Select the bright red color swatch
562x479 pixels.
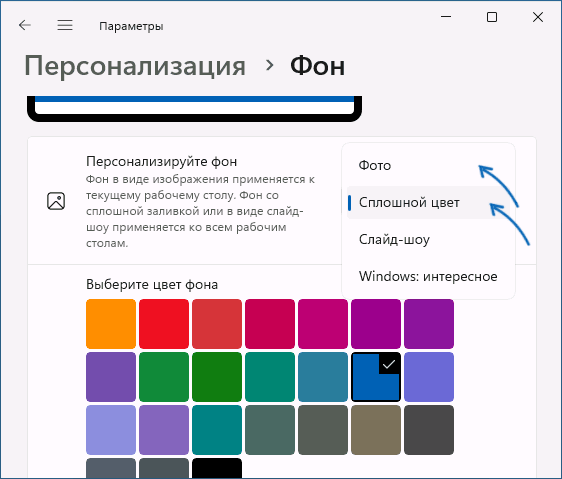pyautogui.click(x=164, y=324)
